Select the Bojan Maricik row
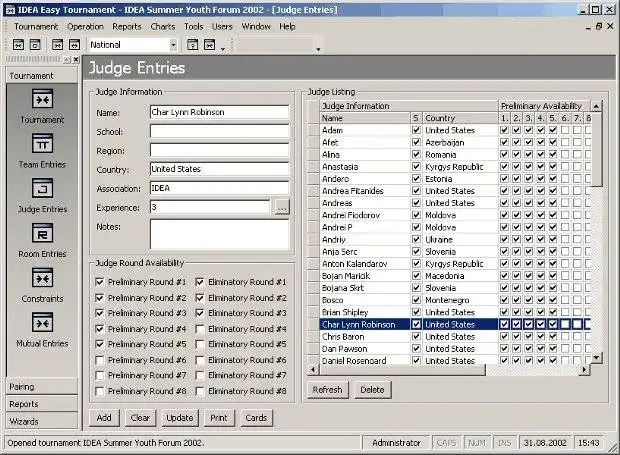Image resolution: width=620 pixels, height=455 pixels. coord(455,276)
